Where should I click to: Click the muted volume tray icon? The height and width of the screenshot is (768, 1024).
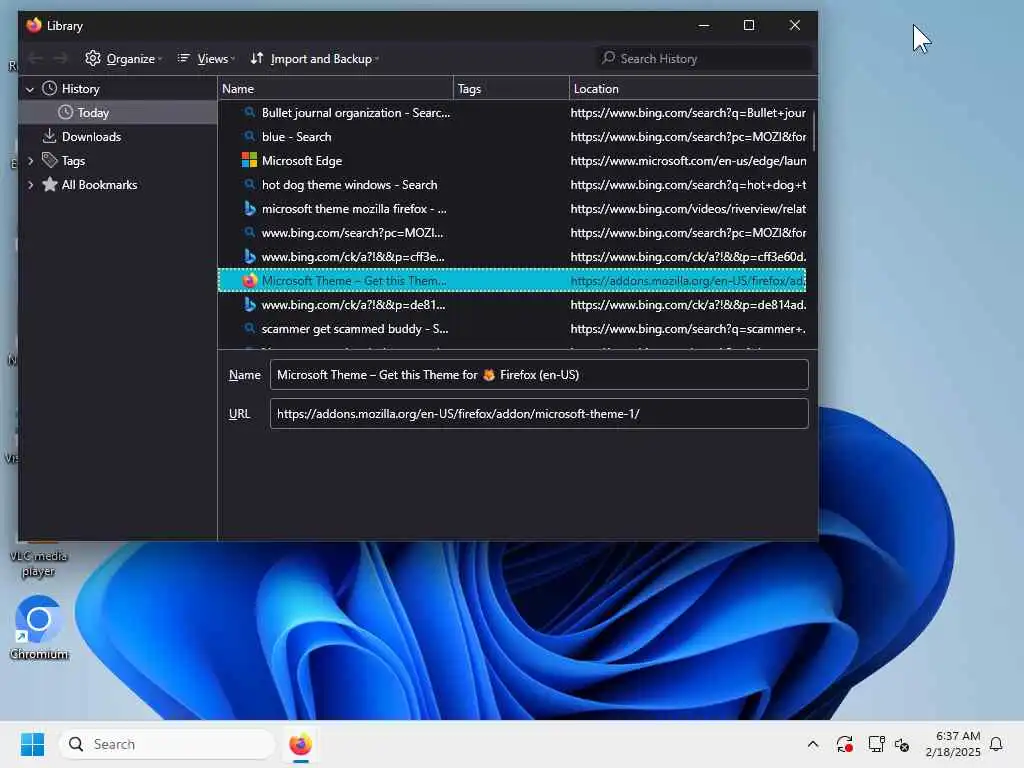click(902, 744)
